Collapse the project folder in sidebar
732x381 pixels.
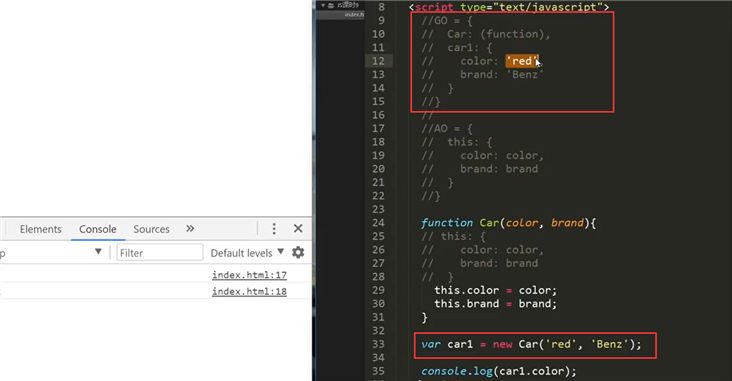tap(323, 5)
